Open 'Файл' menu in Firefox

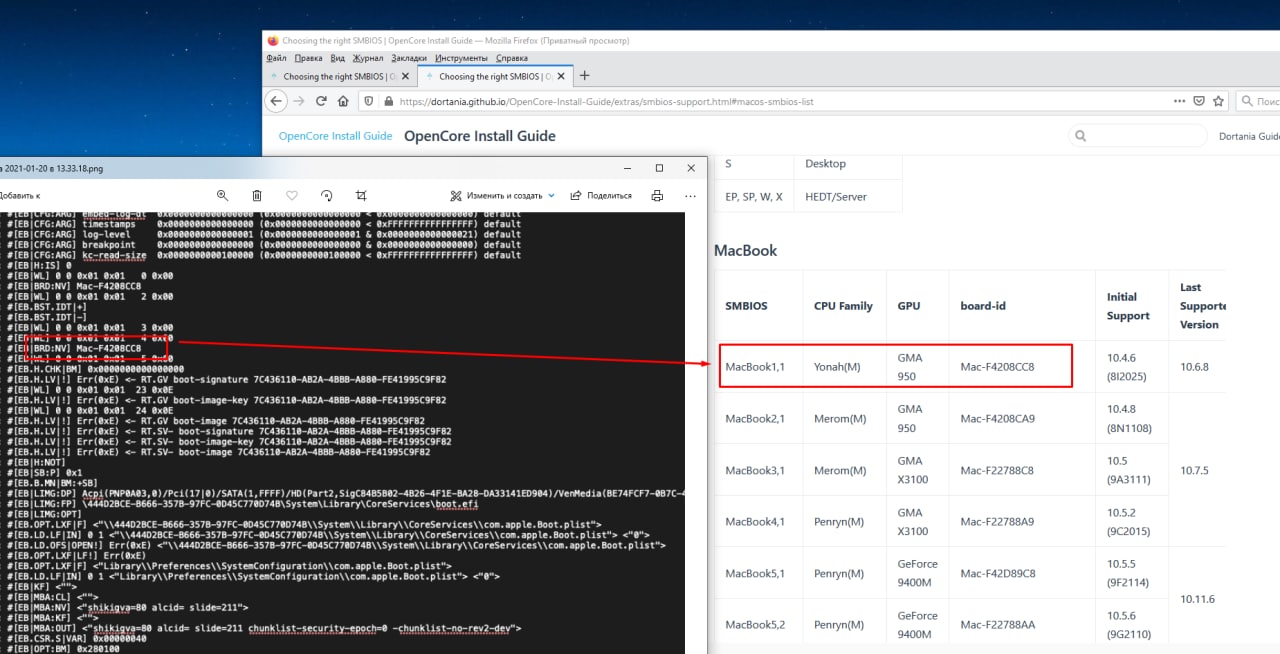(x=277, y=59)
